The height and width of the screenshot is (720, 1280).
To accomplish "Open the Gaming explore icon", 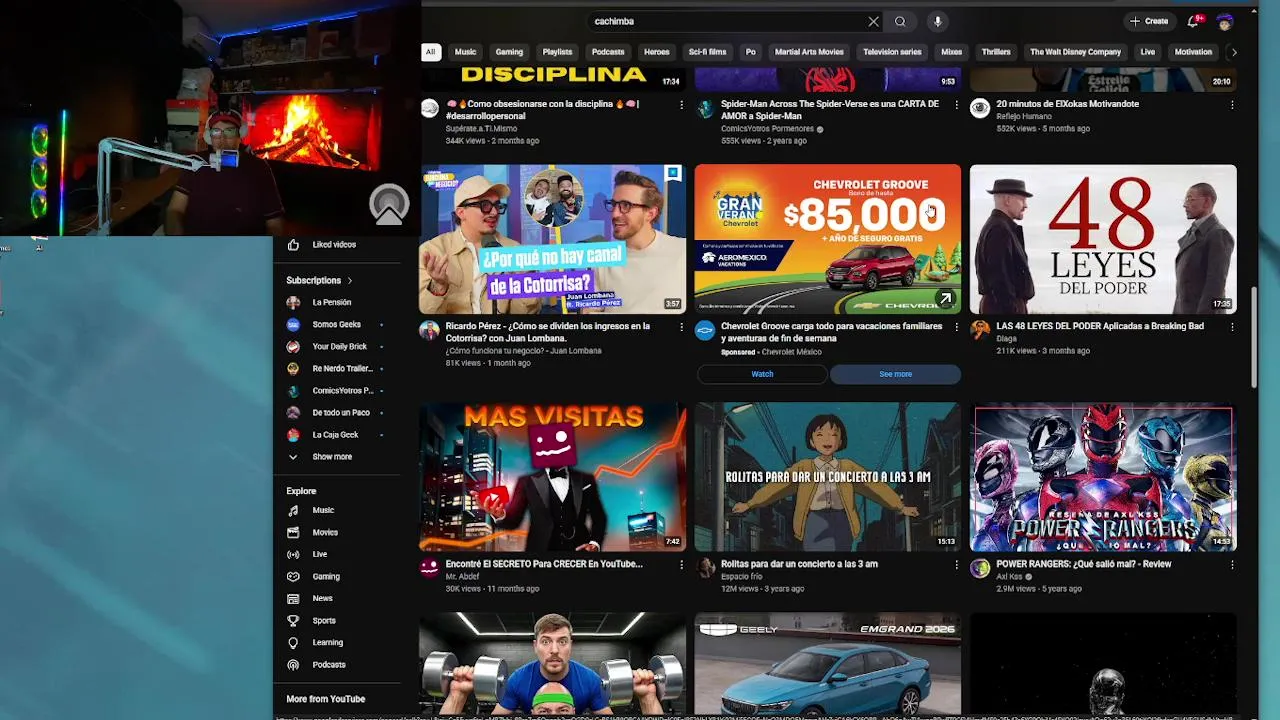I will point(293,577).
